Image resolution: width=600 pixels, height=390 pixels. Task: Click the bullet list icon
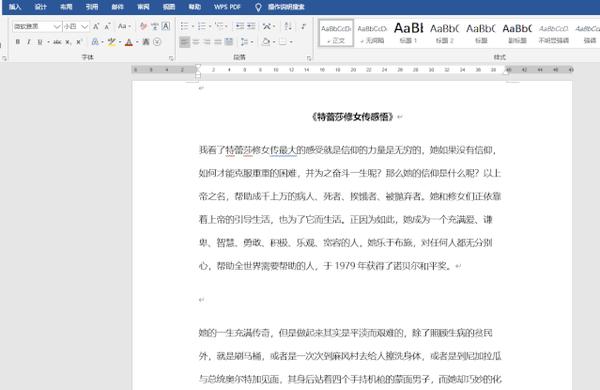pyautogui.click(x=184, y=26)
